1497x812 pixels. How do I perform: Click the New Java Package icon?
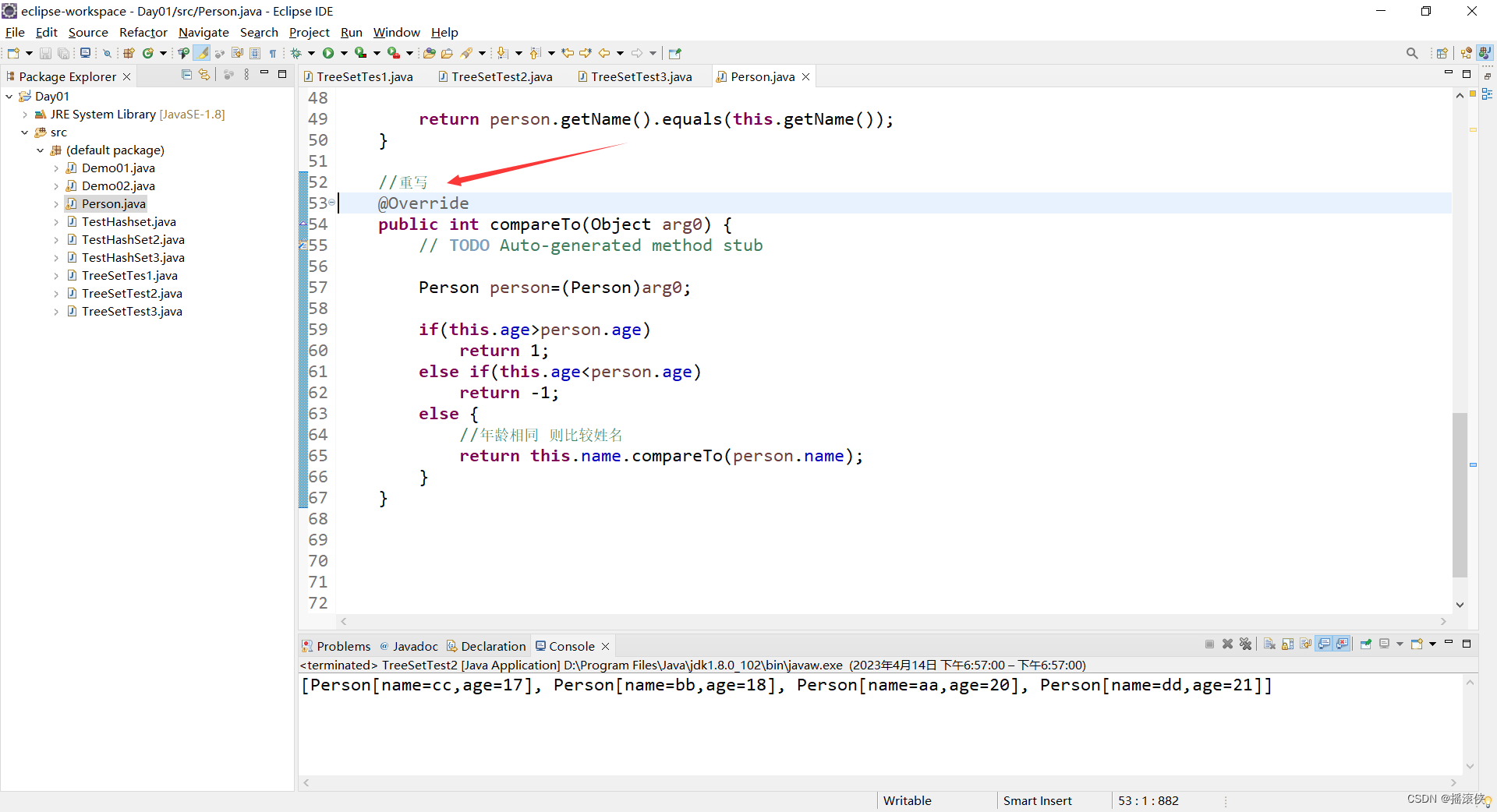[x=129, y=53]
